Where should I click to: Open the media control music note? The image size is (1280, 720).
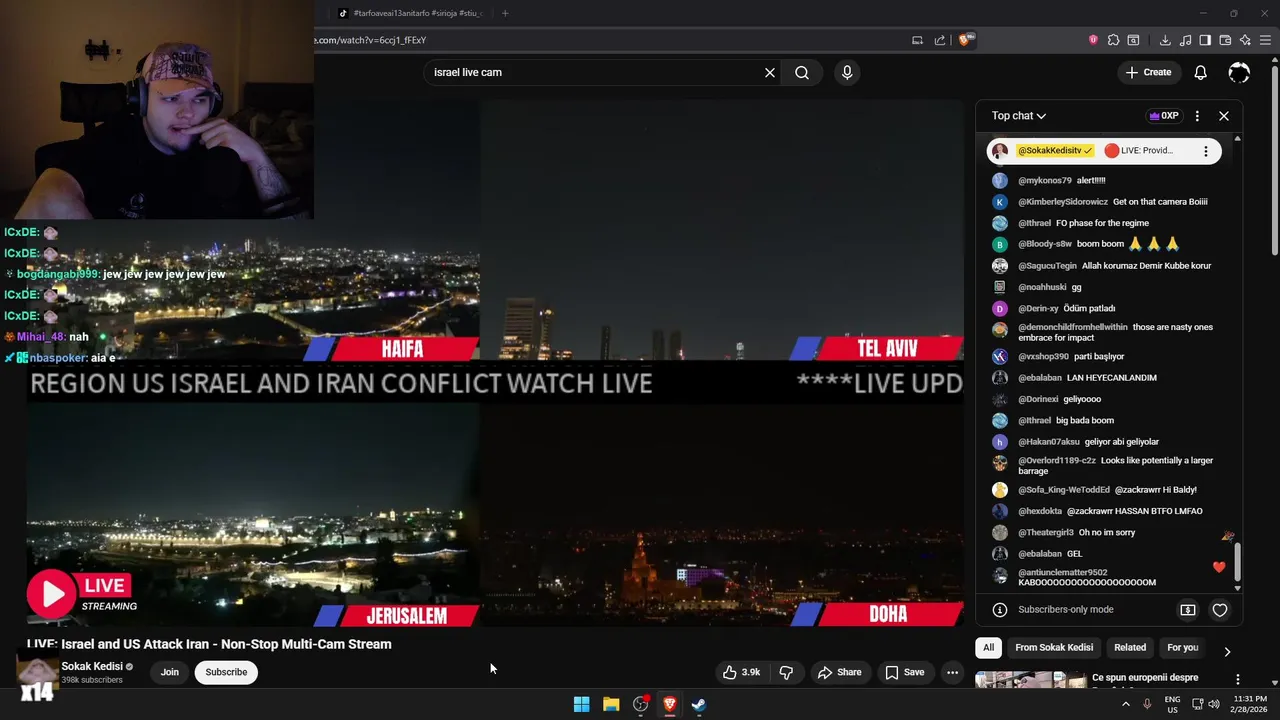click(x=1185, y=40)
